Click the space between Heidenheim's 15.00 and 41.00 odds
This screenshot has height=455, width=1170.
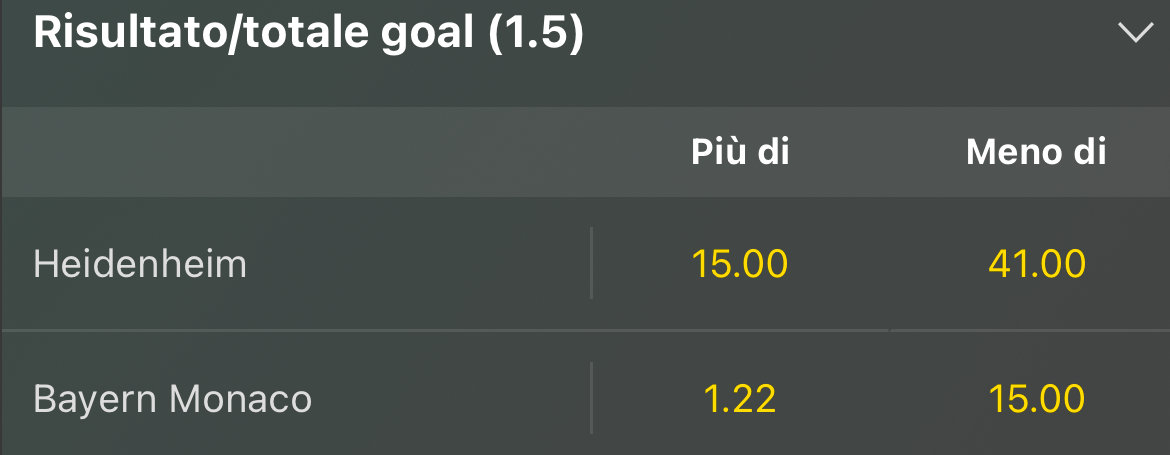888,264
